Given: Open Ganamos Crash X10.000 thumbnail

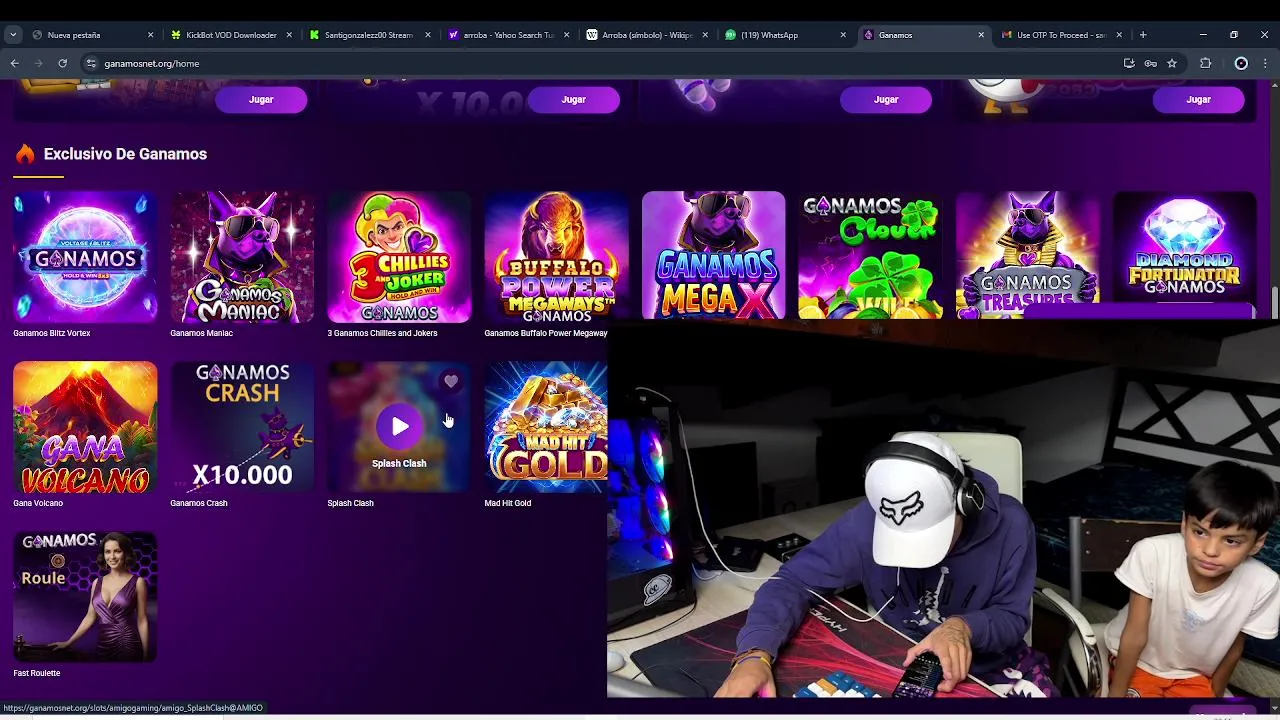Looking at the screenshot, I should click(x=242, y=427).
